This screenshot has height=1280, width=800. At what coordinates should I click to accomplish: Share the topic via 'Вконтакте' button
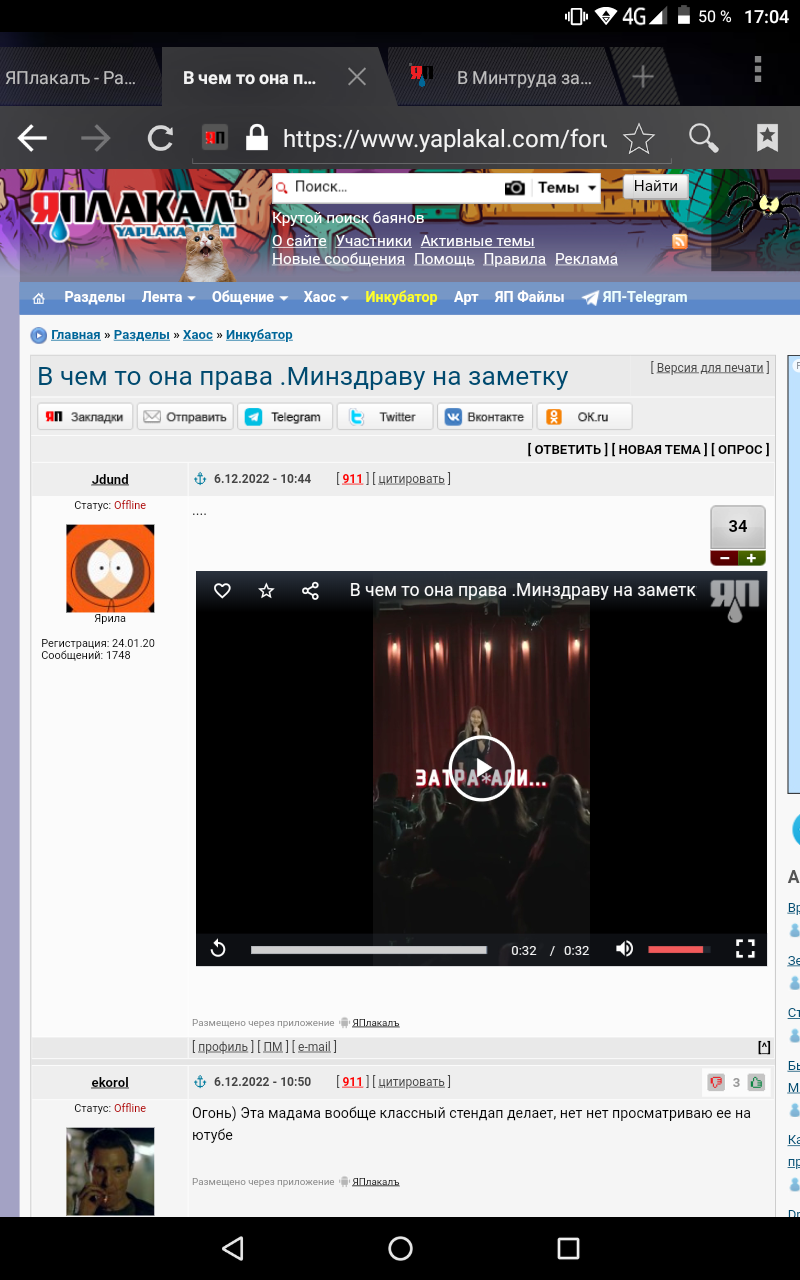[485, 417]
